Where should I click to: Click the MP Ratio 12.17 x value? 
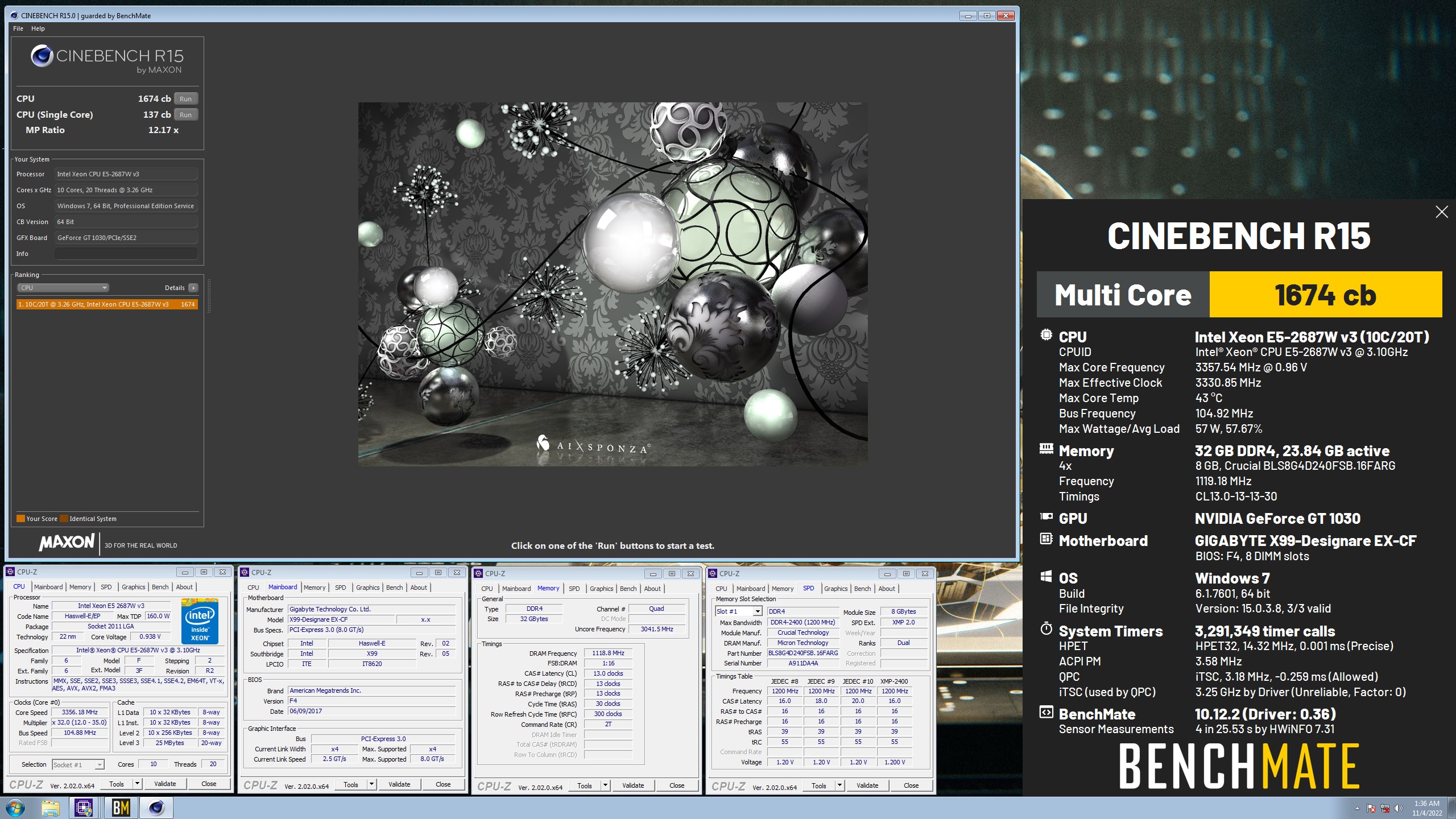tap(163, 130)
